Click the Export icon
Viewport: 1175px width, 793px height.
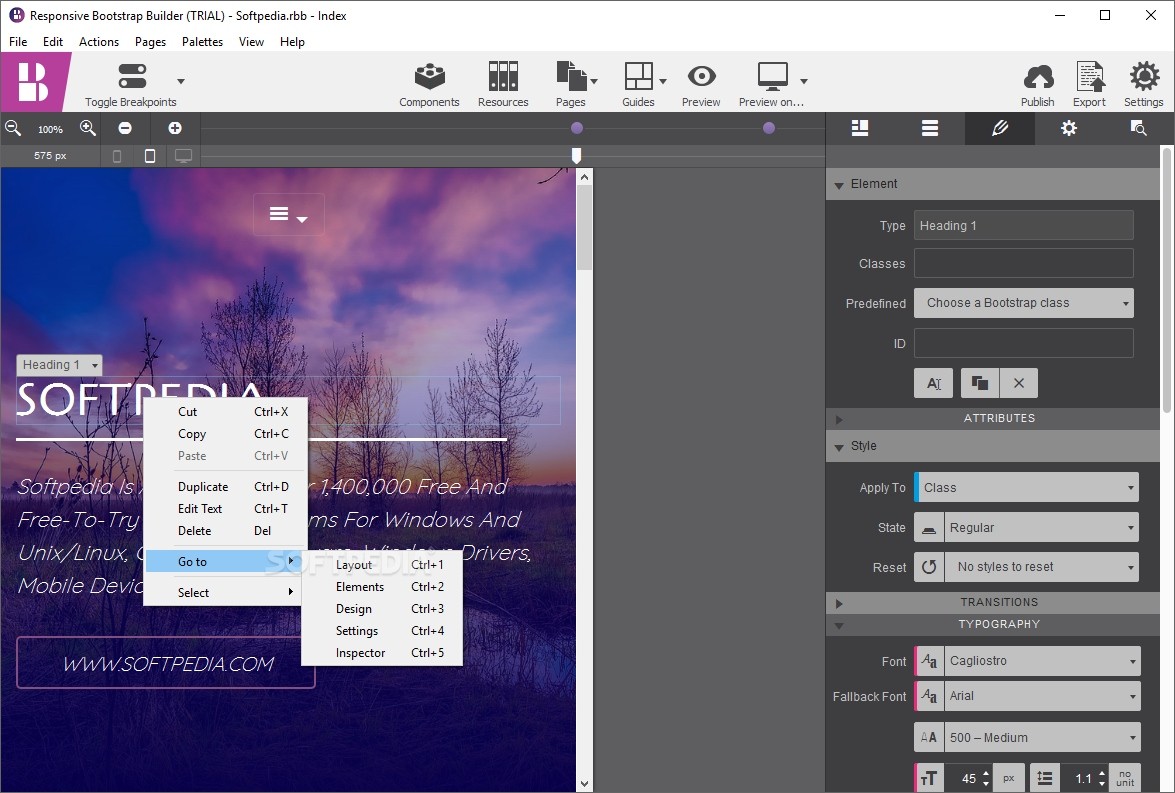click(1090, 76)
